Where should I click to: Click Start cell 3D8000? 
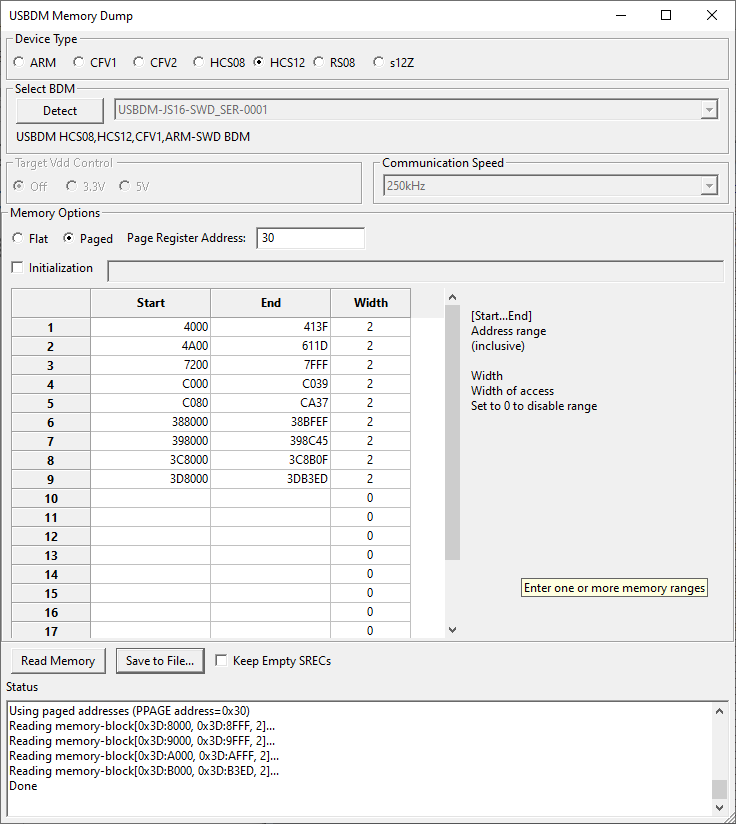tap(151, 479)
